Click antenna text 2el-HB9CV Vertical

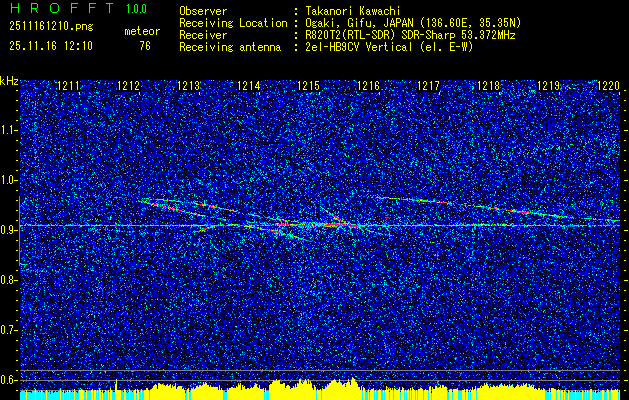359,47
